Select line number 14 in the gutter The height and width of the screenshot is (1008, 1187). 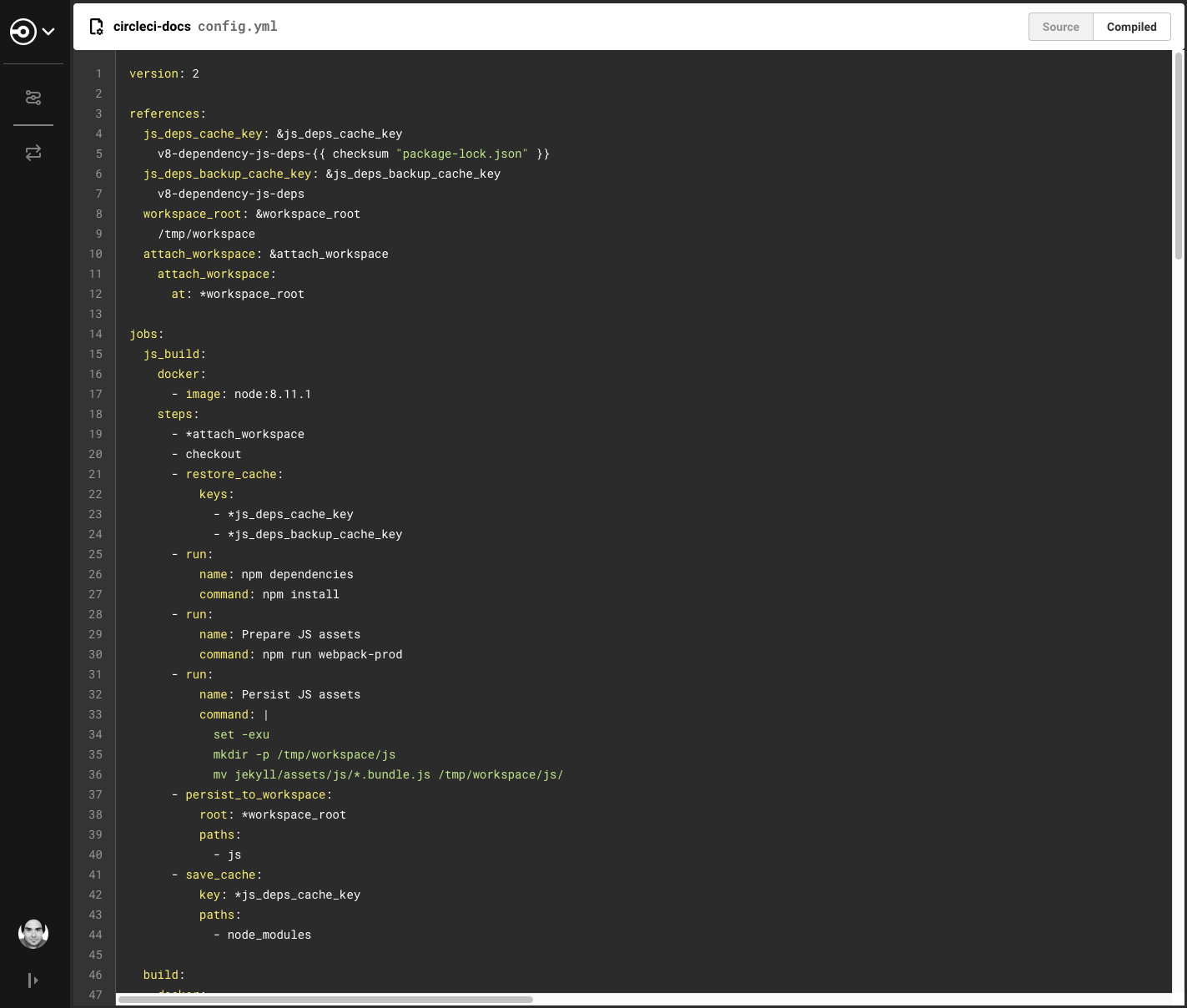96,334
